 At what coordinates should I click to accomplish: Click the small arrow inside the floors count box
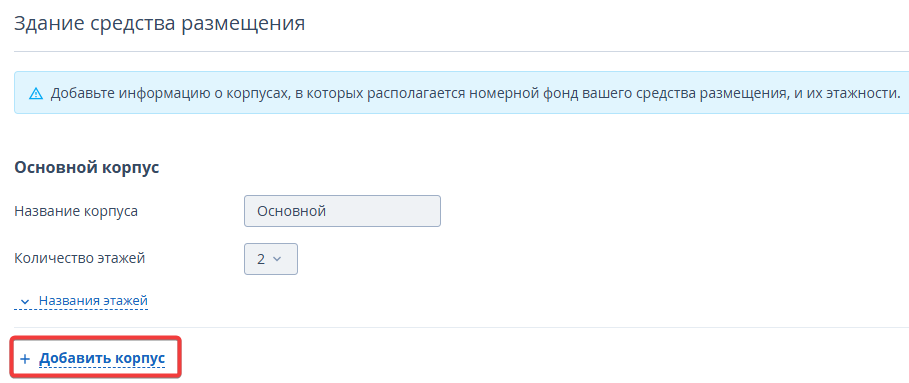(277, 259)
